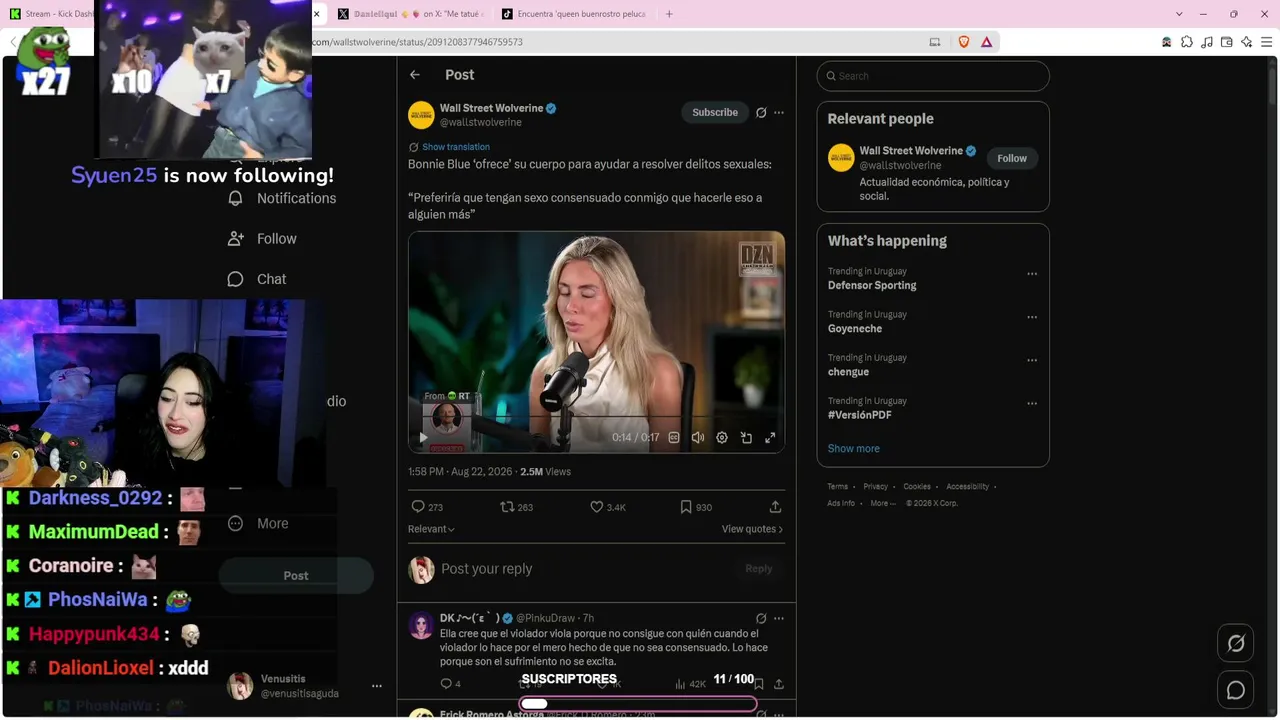Viewport: 1280px width, 720px height.
Task: Open DK's profile avatar
Action: [421, 626]
